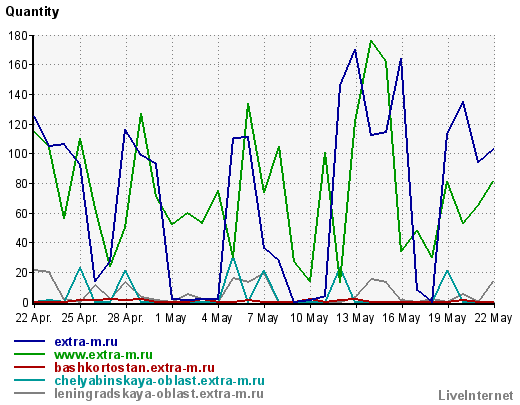
Task: Click the 7 May date label
Action: coord(263,318)
